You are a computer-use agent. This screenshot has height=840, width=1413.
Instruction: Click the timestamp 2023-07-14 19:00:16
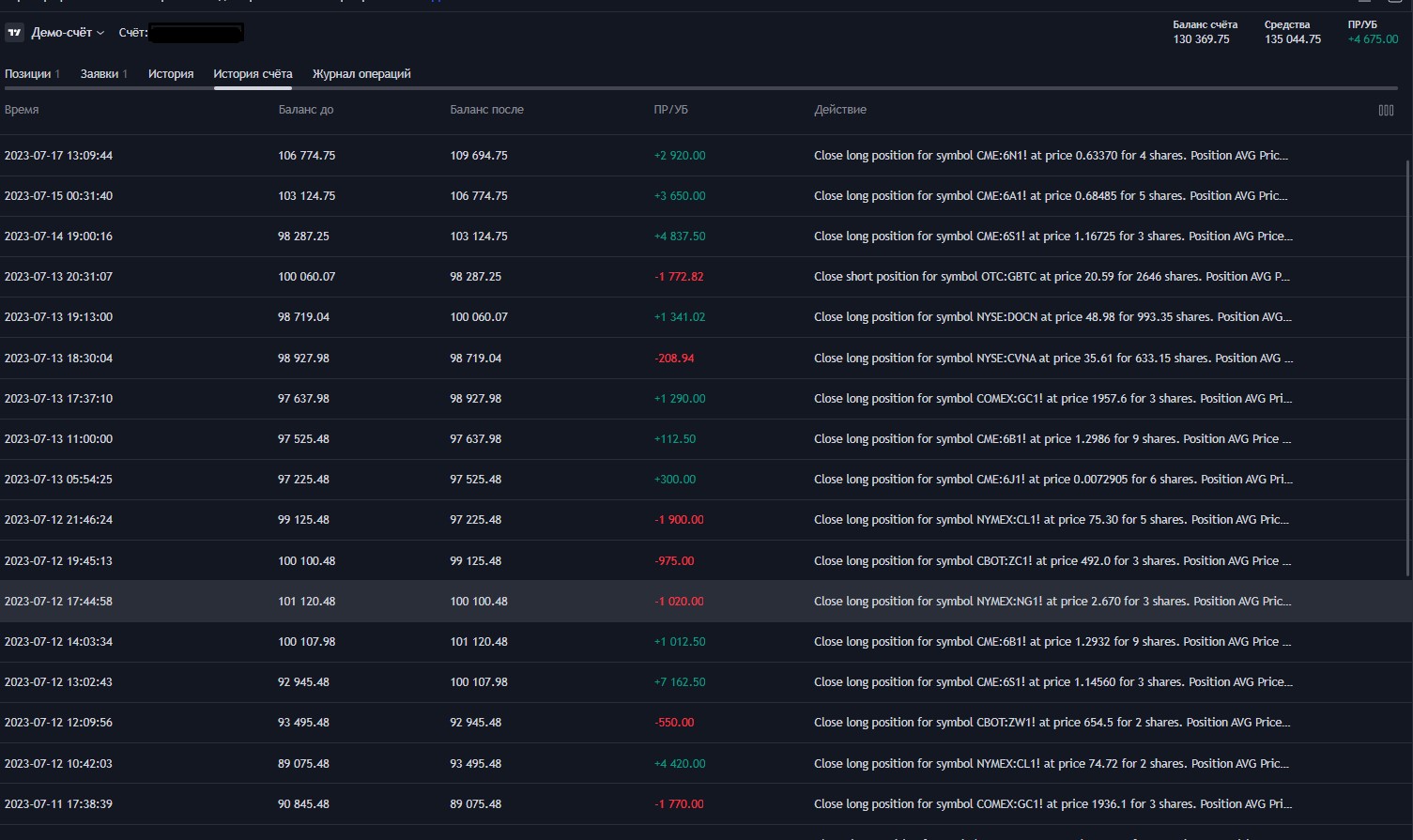[x=58, y=237]
